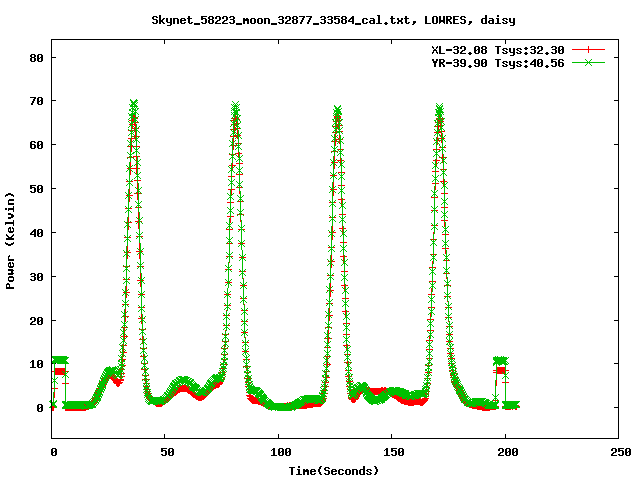The height and width of the screenshot is (480, 640).
Task: Click the x-axis tick label 150
Action: click(x=393, y=452)
